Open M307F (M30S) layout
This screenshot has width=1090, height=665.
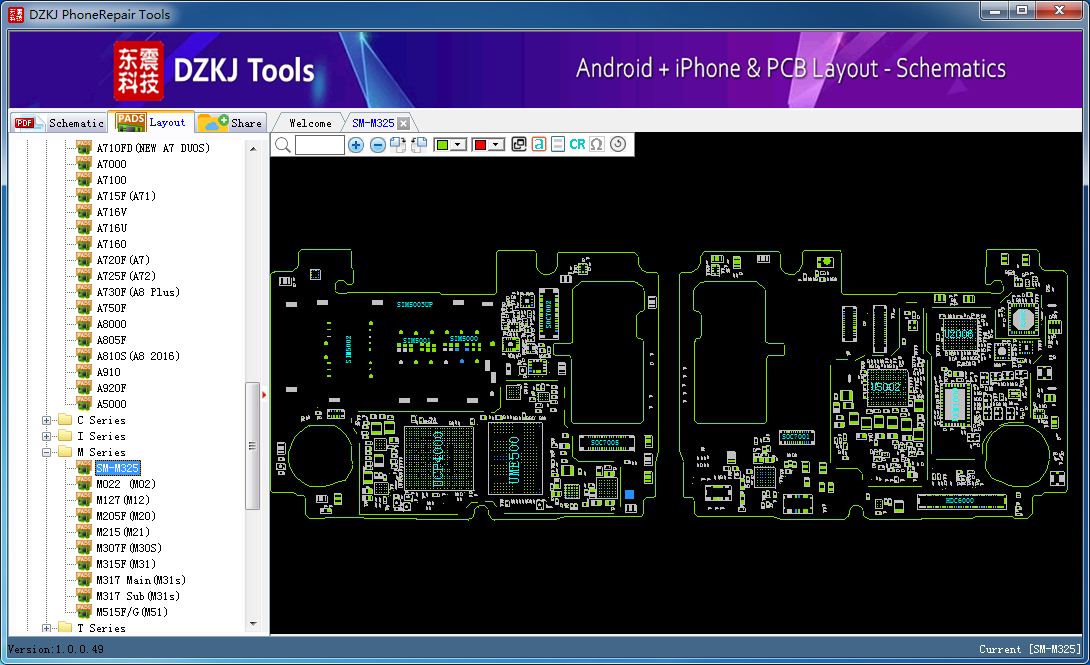pos(129,548)
